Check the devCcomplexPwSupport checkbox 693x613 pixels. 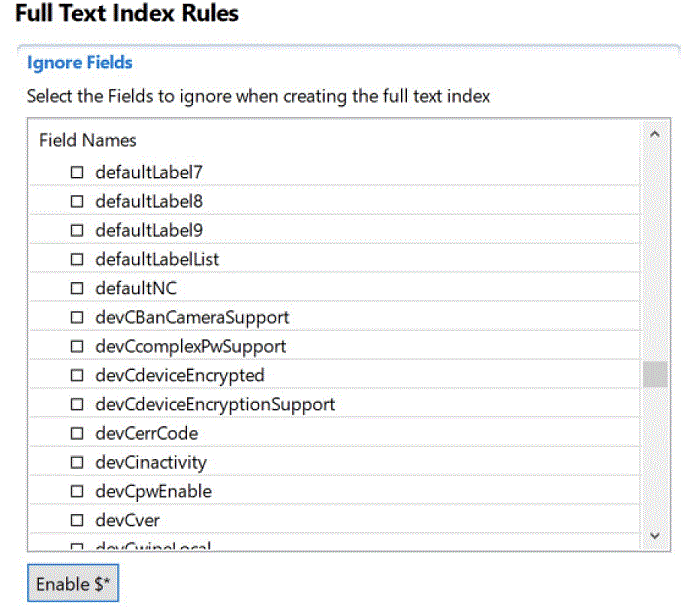pos(77,346)
